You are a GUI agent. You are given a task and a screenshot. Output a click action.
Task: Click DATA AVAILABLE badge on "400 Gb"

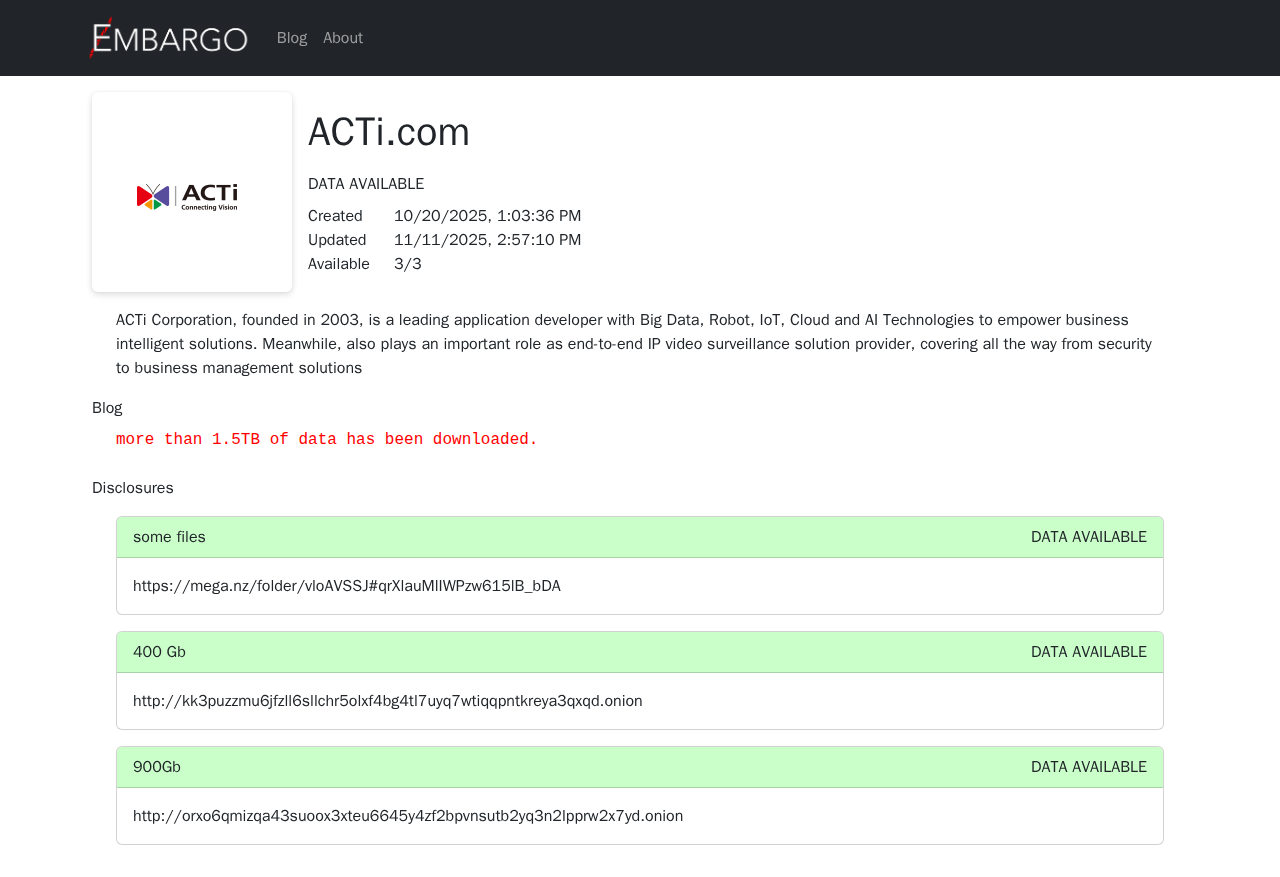click(x=1088, y=652)
